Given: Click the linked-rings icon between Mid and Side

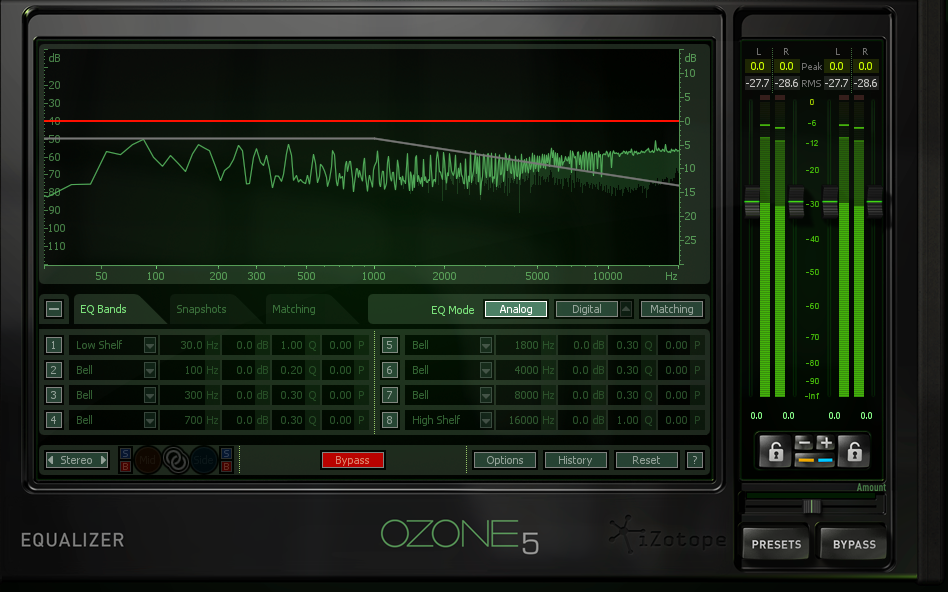Looking at the screenshot, I should click(x=176, y=460).
